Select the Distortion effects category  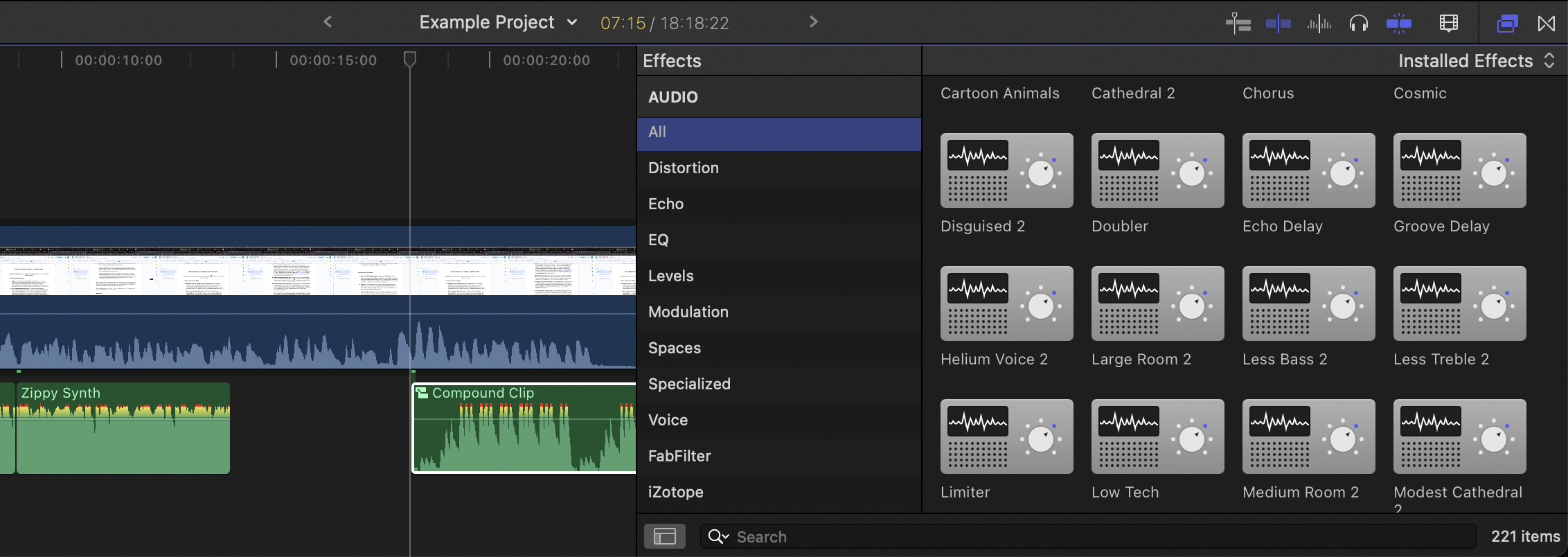[778, 168]
